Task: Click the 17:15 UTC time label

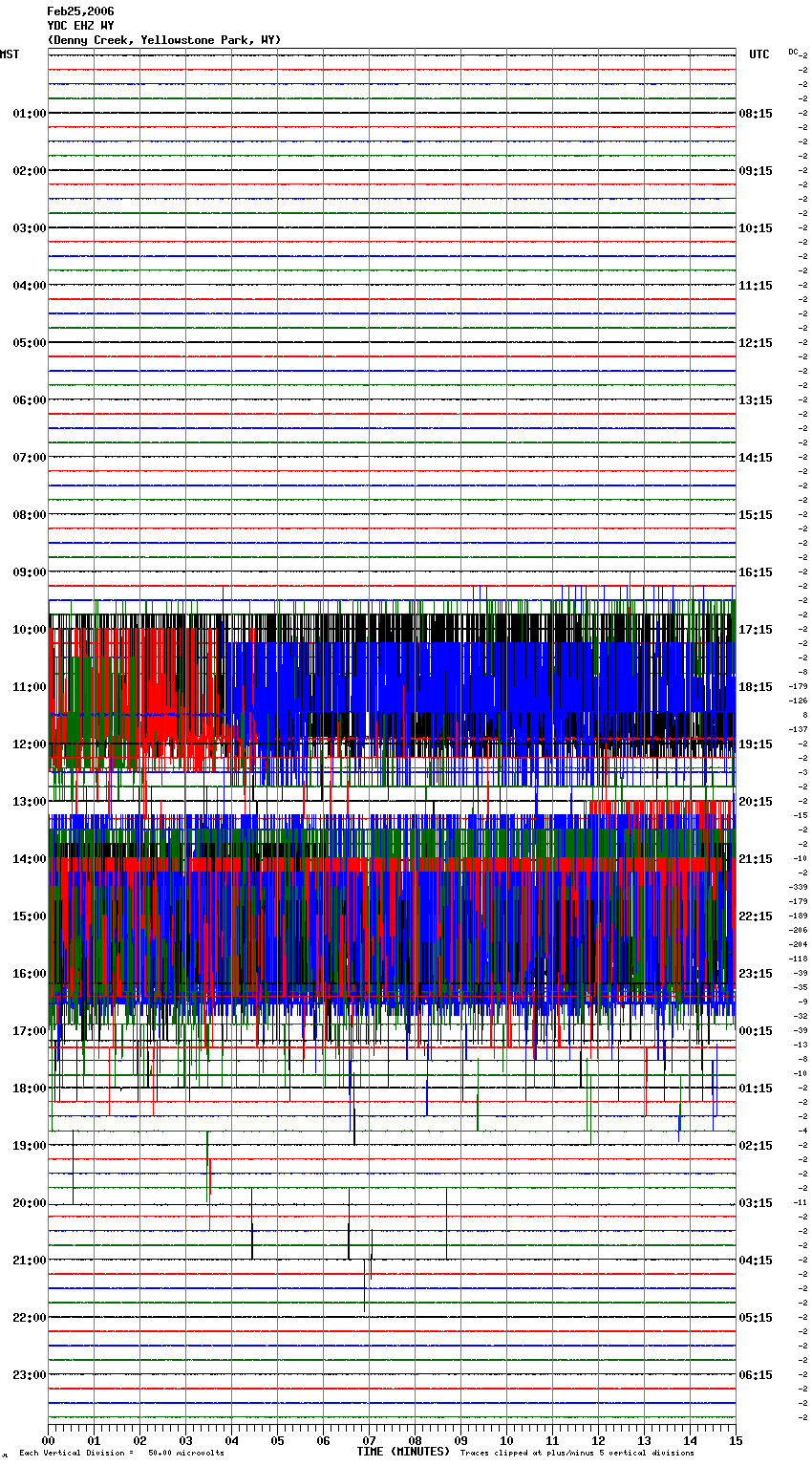Action: [x=756, y=630]
